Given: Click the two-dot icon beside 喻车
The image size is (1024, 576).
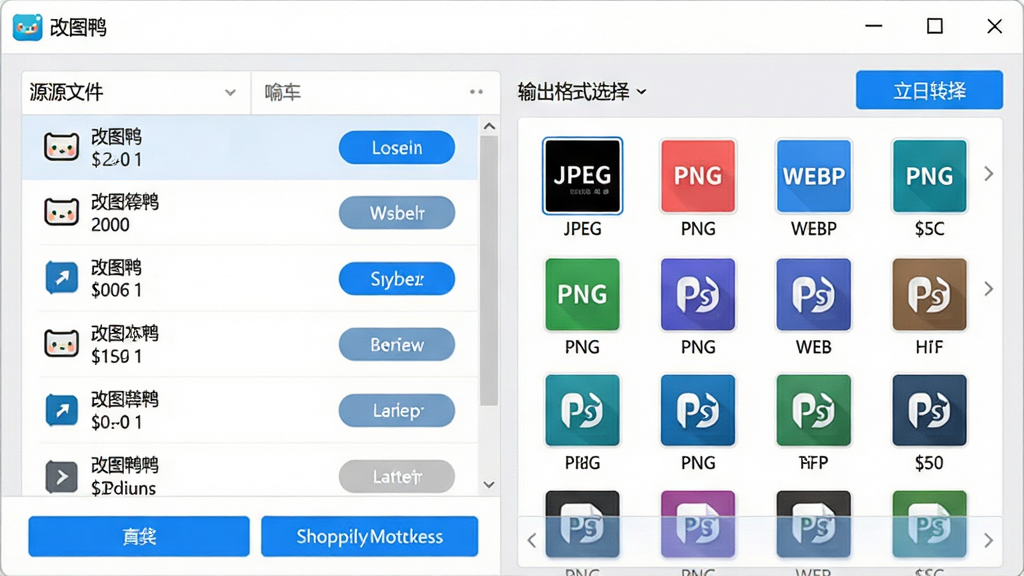Looking at the screenshot, I should [x=476, y=92].
